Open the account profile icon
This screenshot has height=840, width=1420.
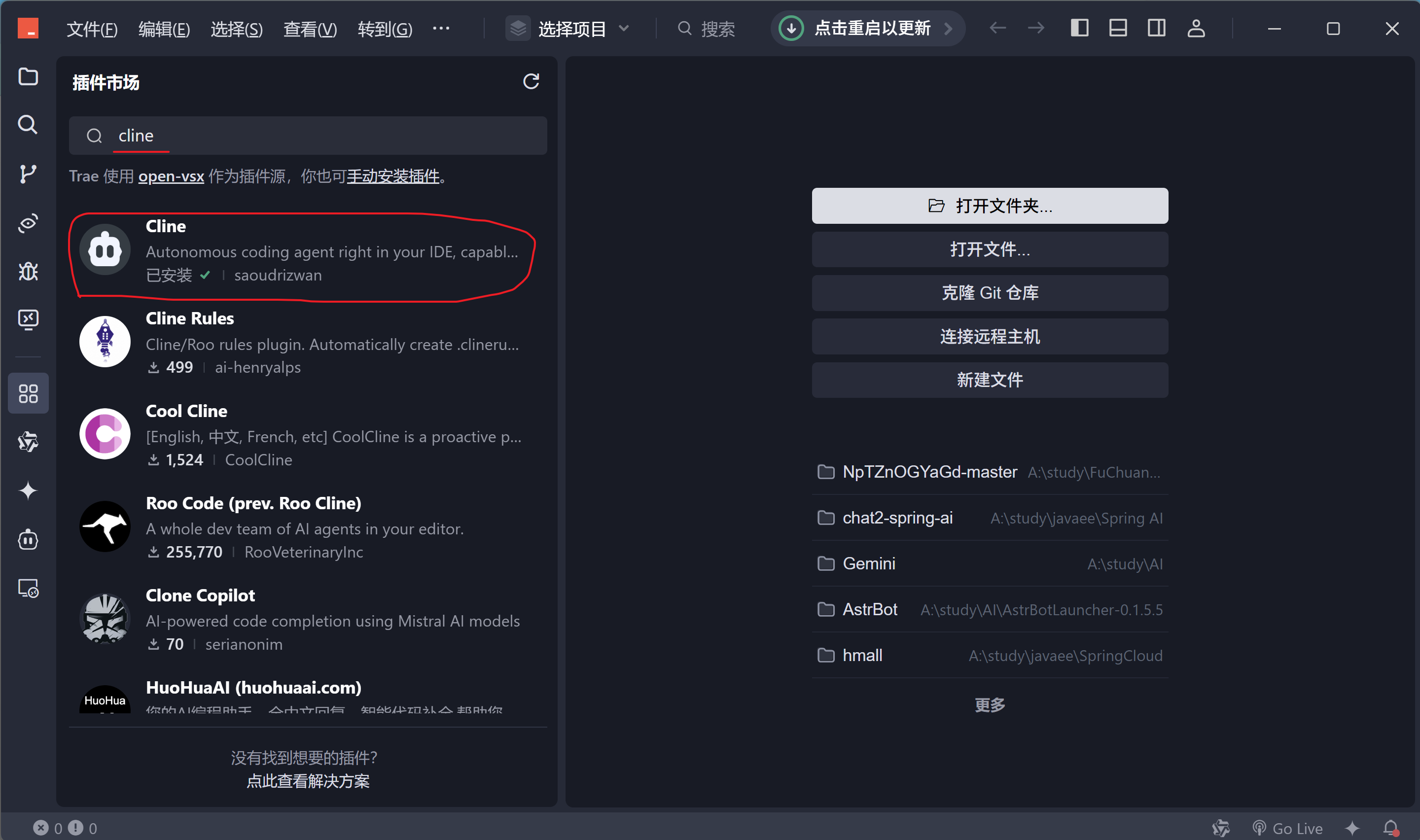[1195, 28]
